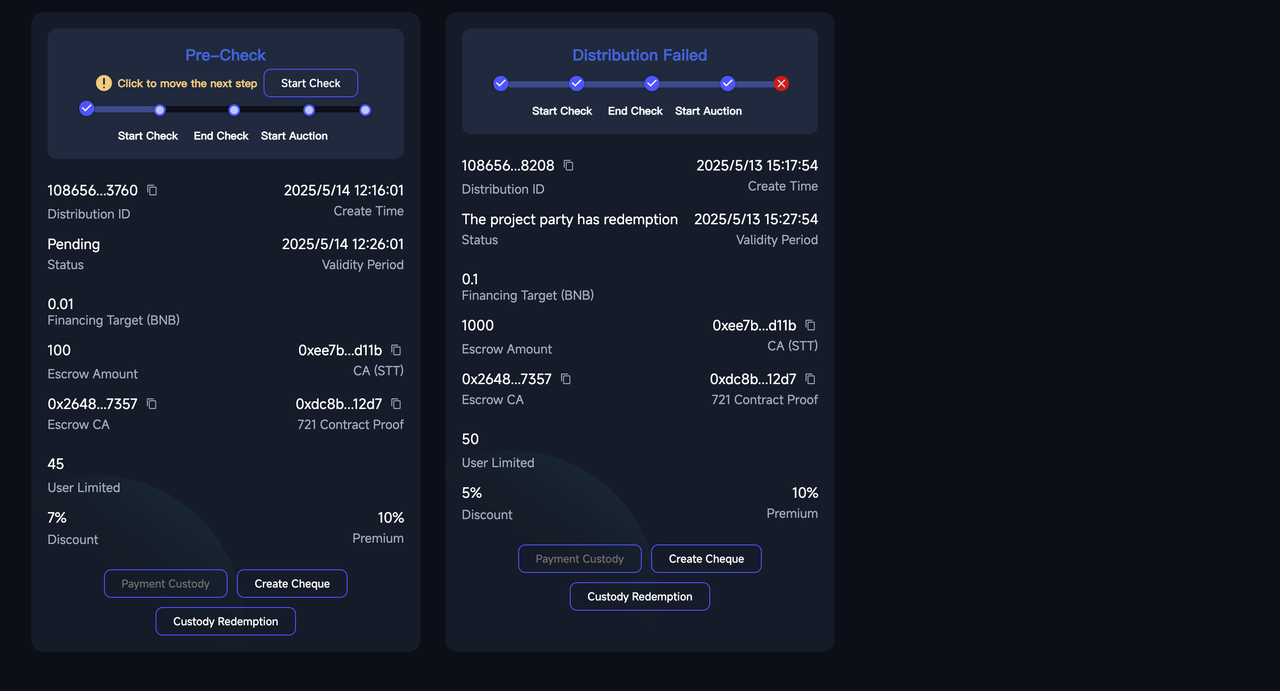1280x691 pixels.
Task: Click status "The project party has redemption"
Action: [570, 219]
